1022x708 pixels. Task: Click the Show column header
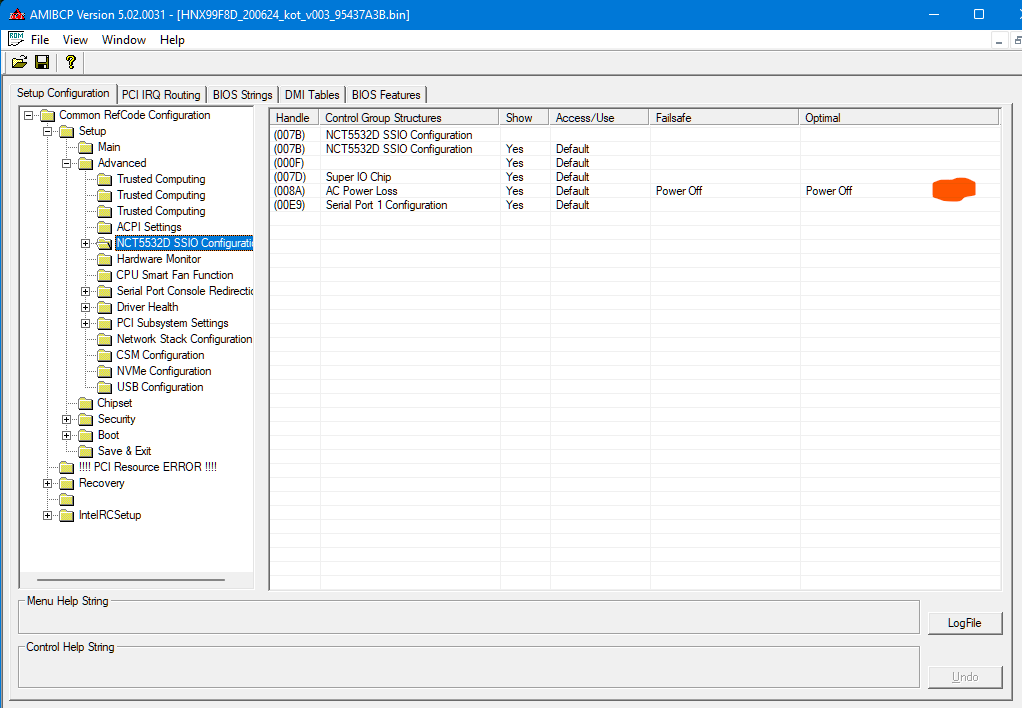[x=524, y=118]
